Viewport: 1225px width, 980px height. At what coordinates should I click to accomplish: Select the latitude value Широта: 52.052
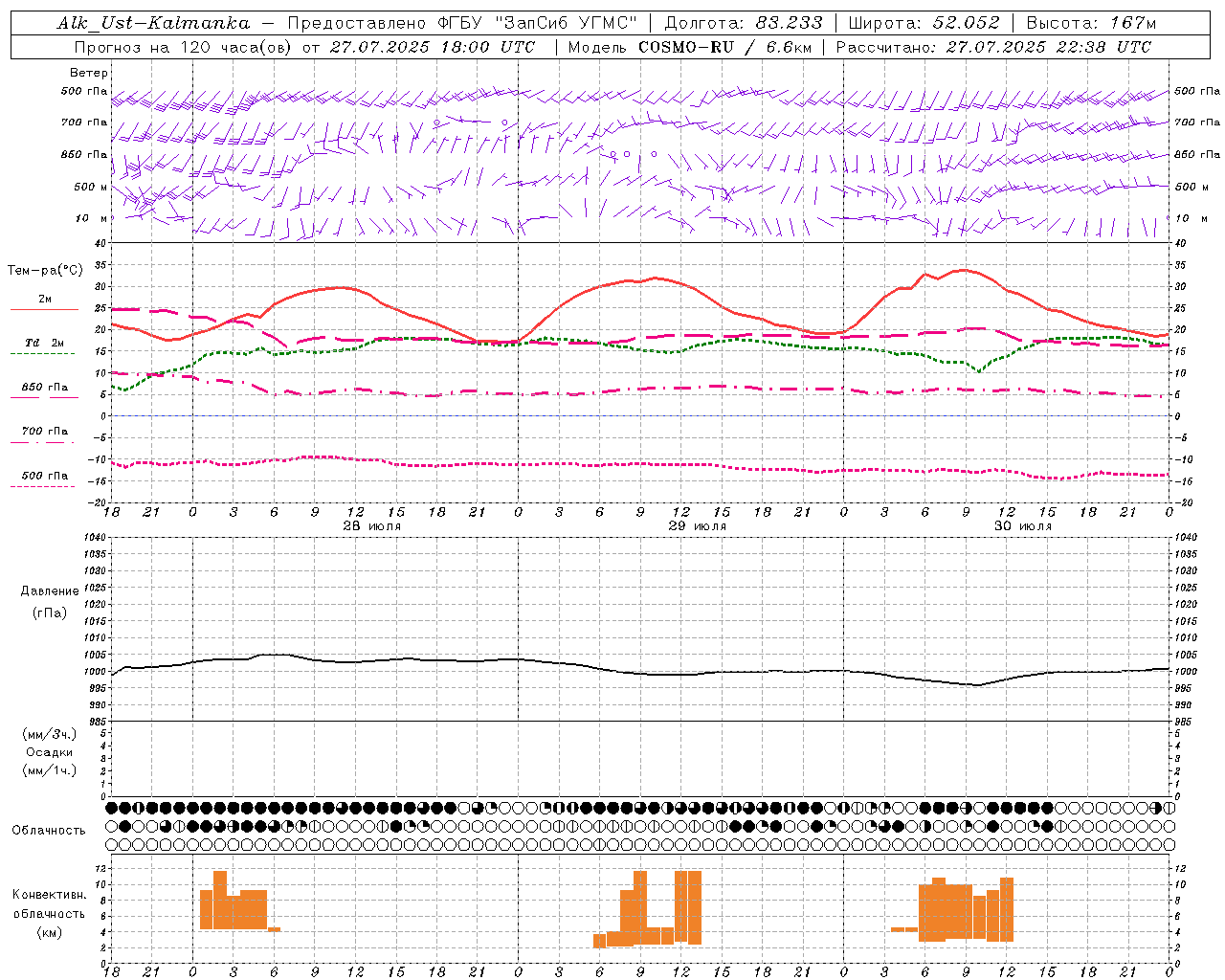pyautogui.click(x=924, y=23)
